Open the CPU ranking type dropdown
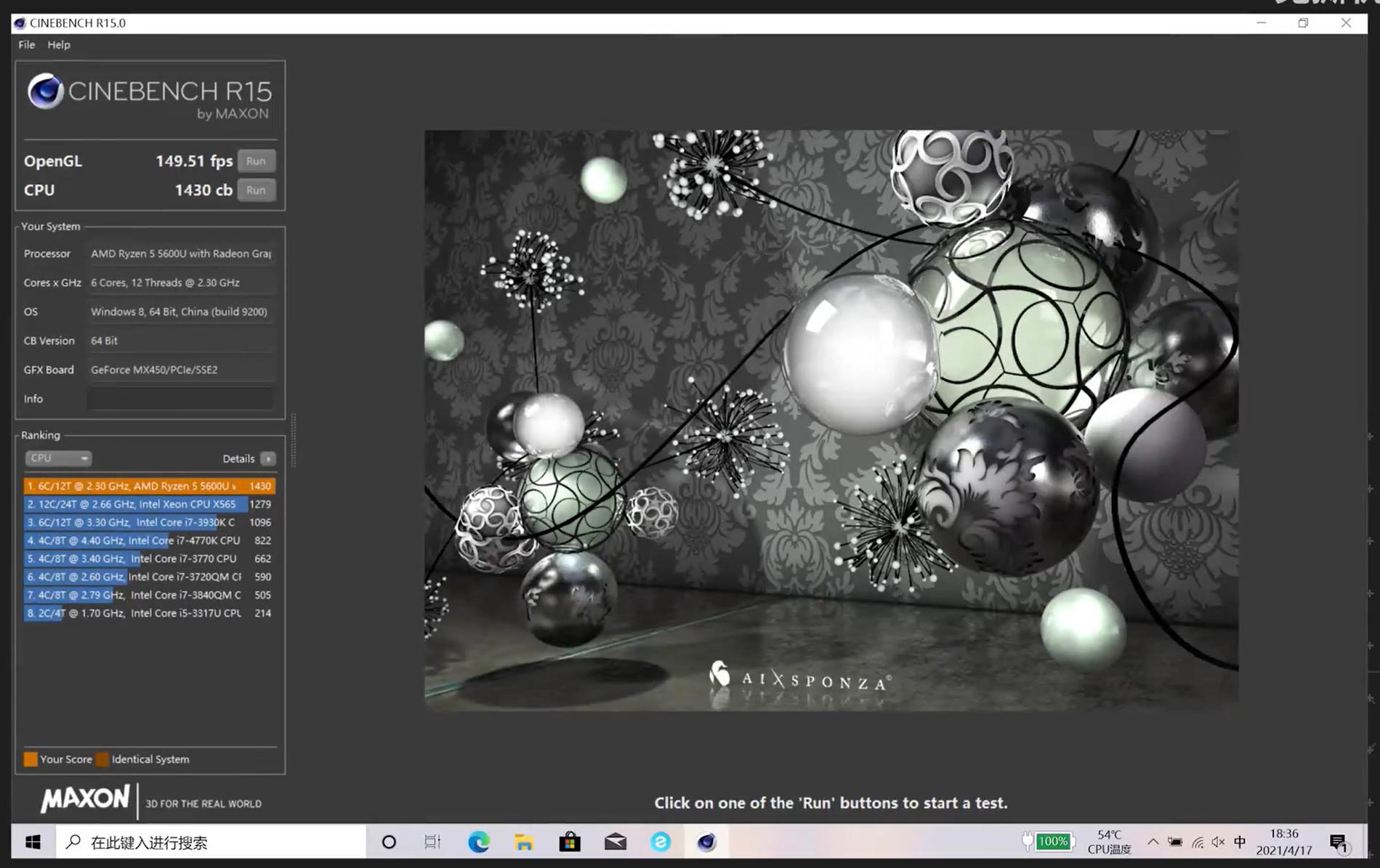The width and height of the screenshot is (1380, 868). [x=58, y=458]
